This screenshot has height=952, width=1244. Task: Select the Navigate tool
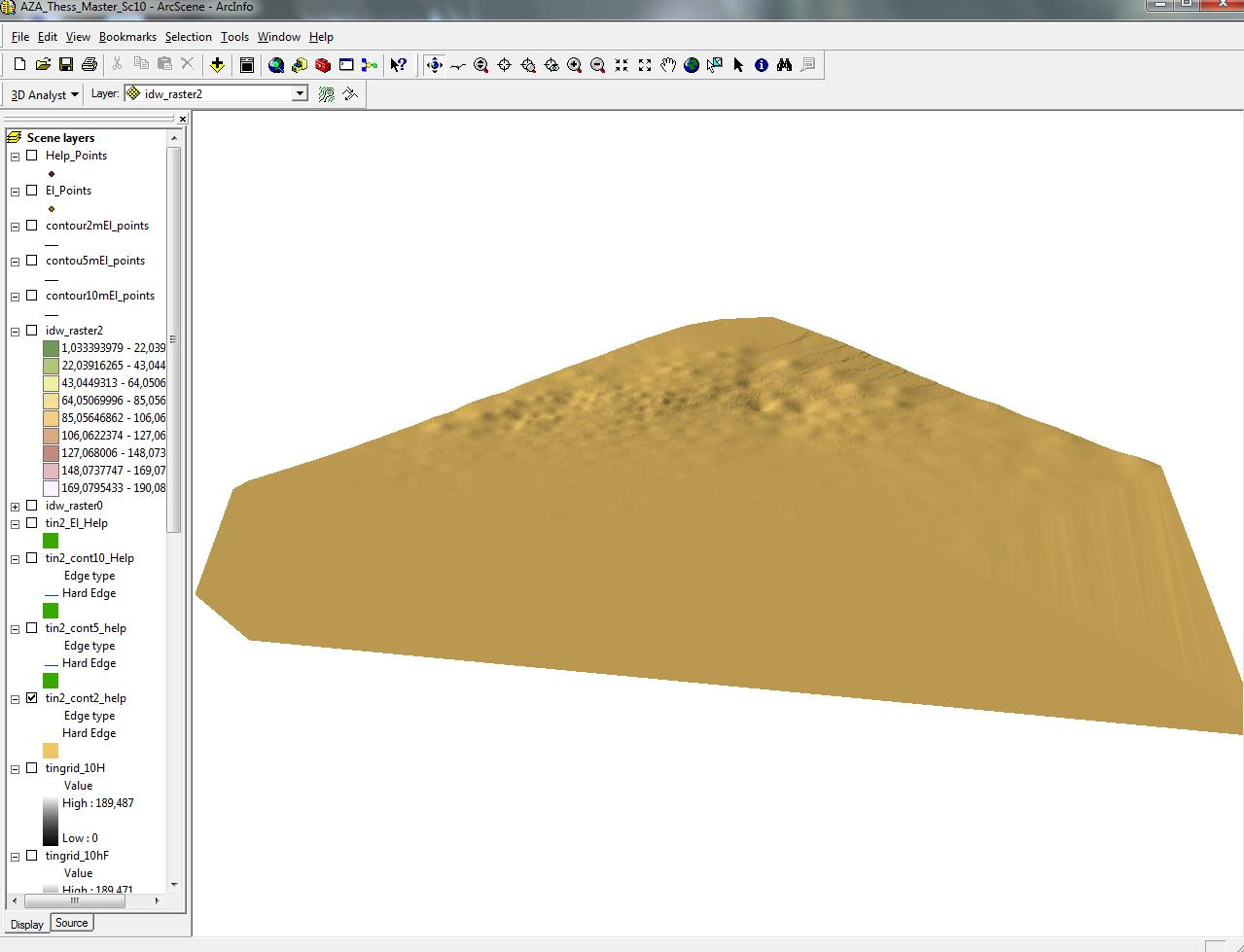coord(434,65)
